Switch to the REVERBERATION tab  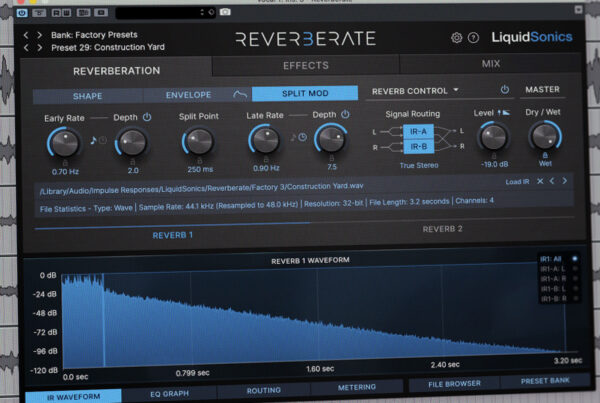[x=116, y=70]
